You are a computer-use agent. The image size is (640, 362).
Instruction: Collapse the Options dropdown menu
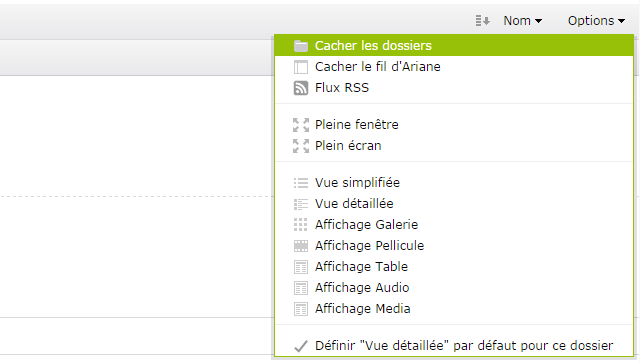click(596, 20)
